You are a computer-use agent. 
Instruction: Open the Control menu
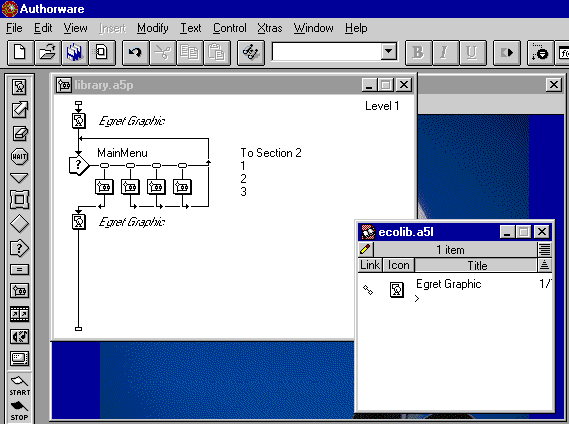pyautogui.click(x=229, y=28)
